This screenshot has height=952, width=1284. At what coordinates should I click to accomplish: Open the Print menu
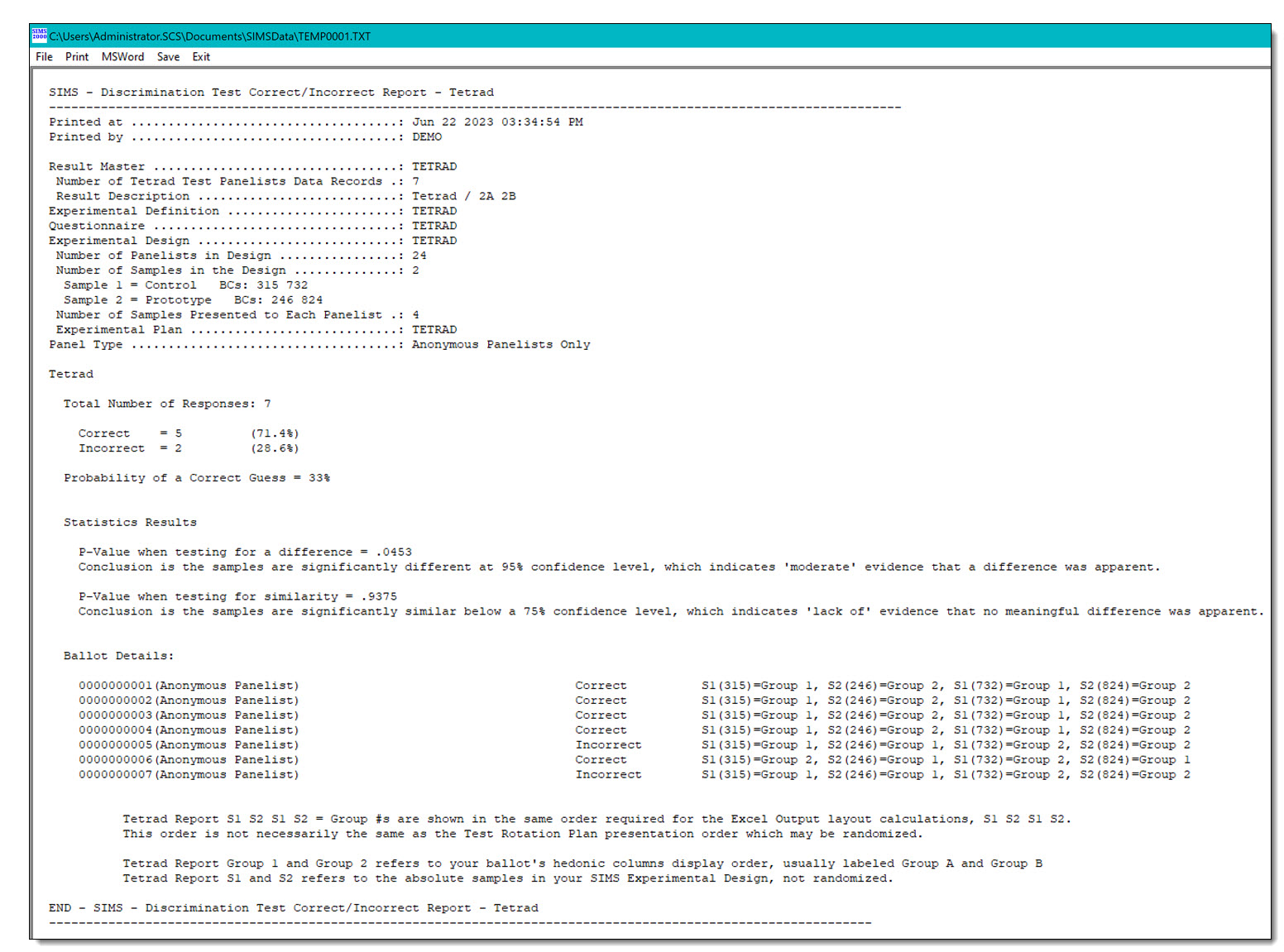76,57
